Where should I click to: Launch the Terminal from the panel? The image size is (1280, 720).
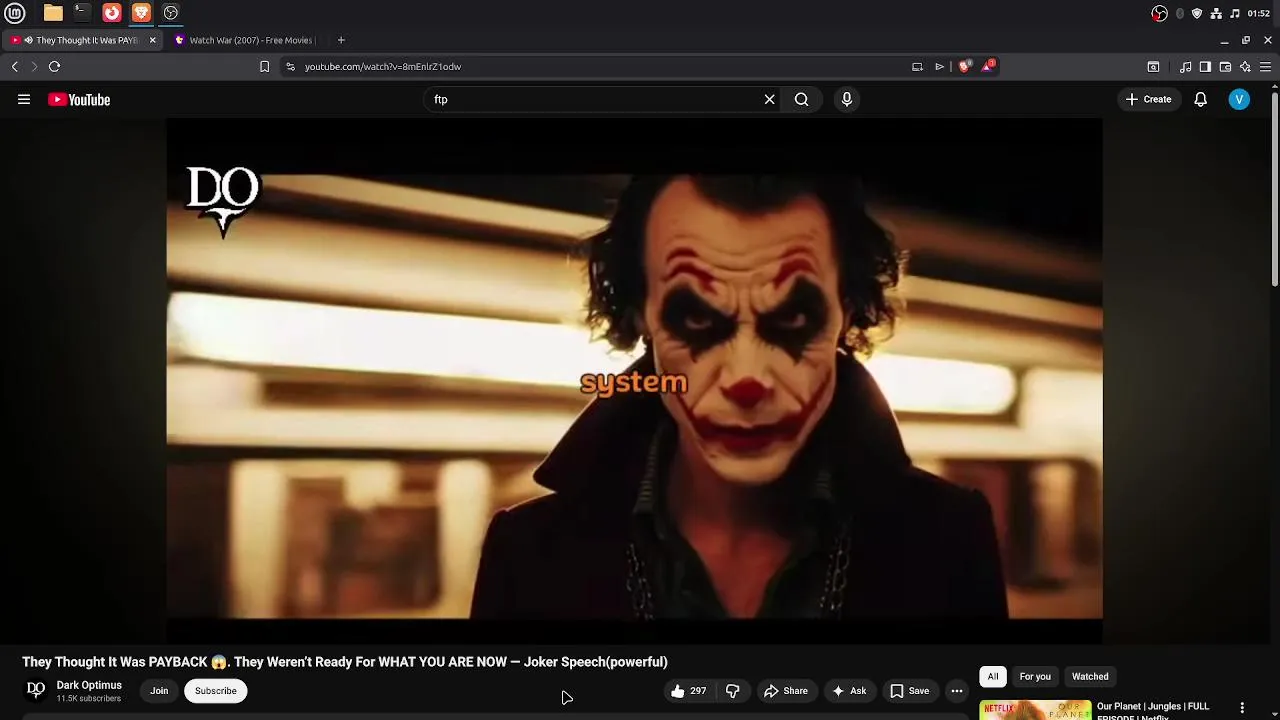coord(82,13)
